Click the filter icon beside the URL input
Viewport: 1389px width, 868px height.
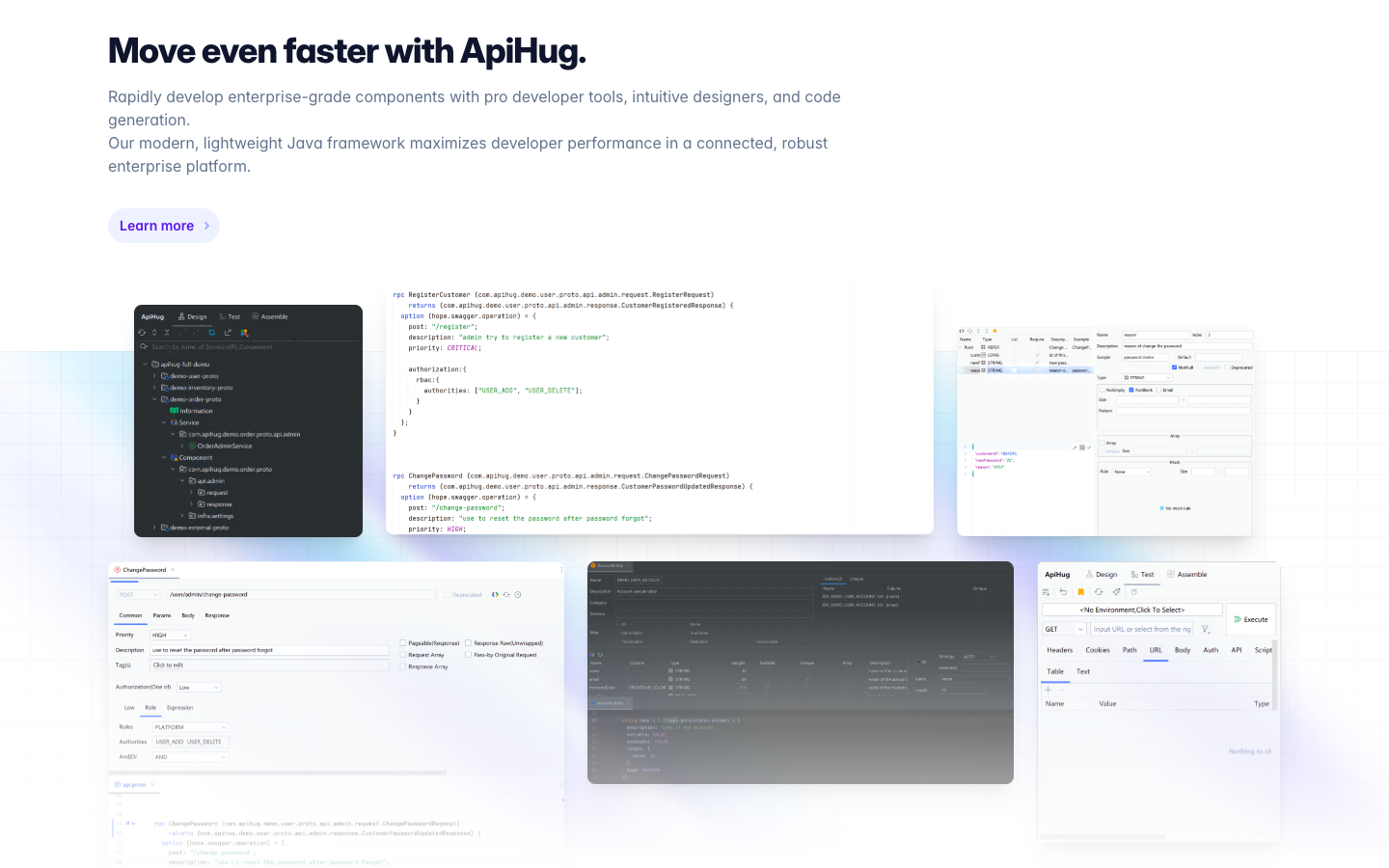coord(1206,629)
